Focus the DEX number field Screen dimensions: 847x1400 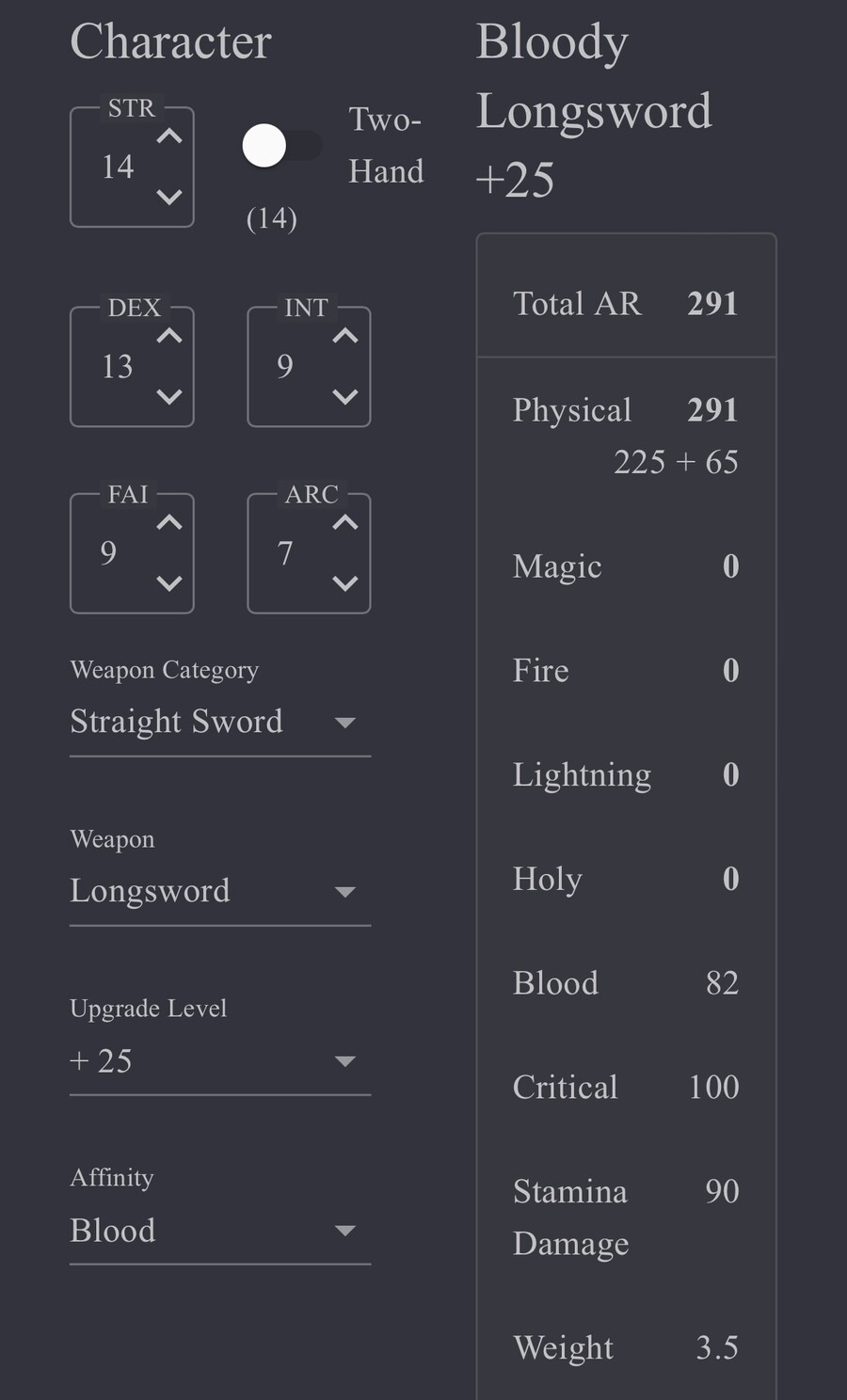click(x=119, y=367)
